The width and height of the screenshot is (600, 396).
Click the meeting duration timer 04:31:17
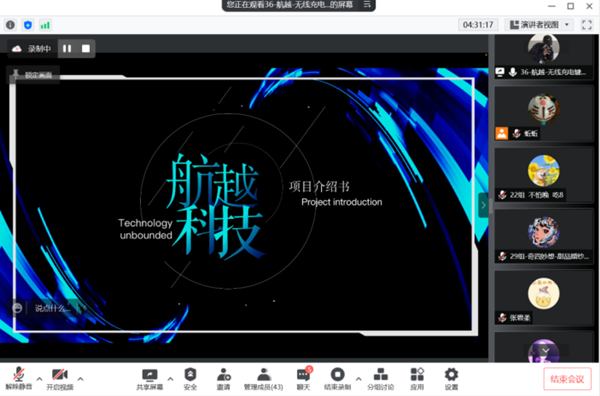[x=478, y=25]
